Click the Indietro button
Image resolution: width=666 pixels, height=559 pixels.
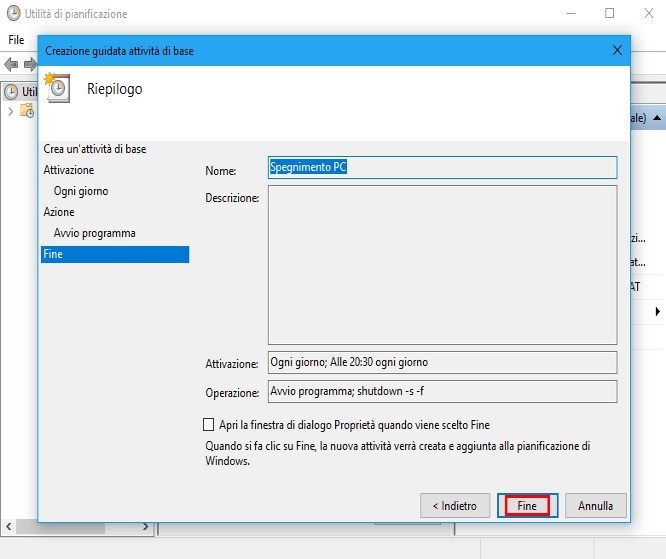455,506
